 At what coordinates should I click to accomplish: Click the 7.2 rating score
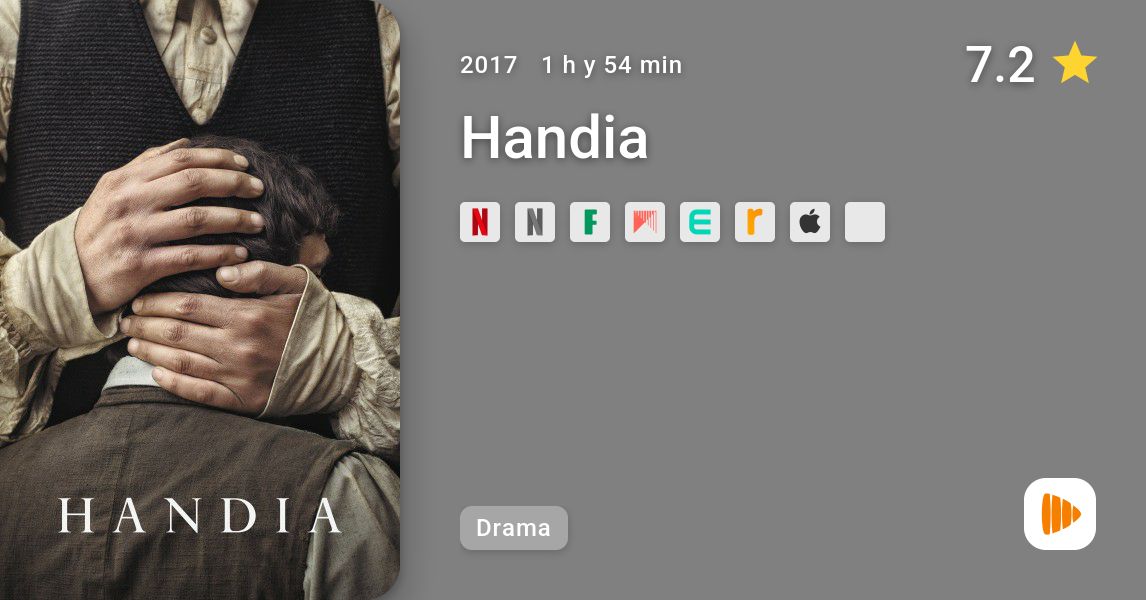point(1000,64)
